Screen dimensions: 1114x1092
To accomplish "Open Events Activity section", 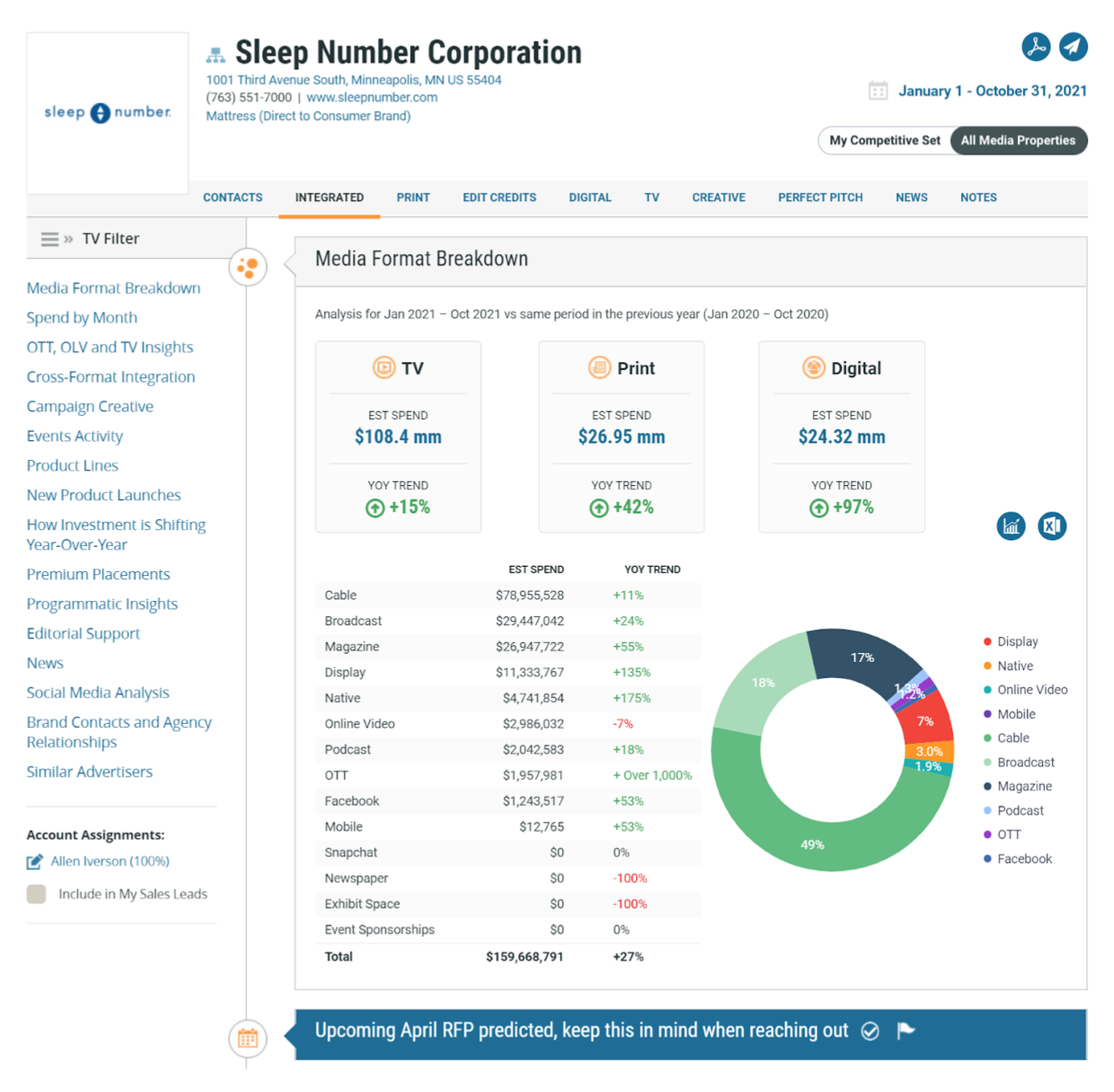I will (x=74, y=436).
